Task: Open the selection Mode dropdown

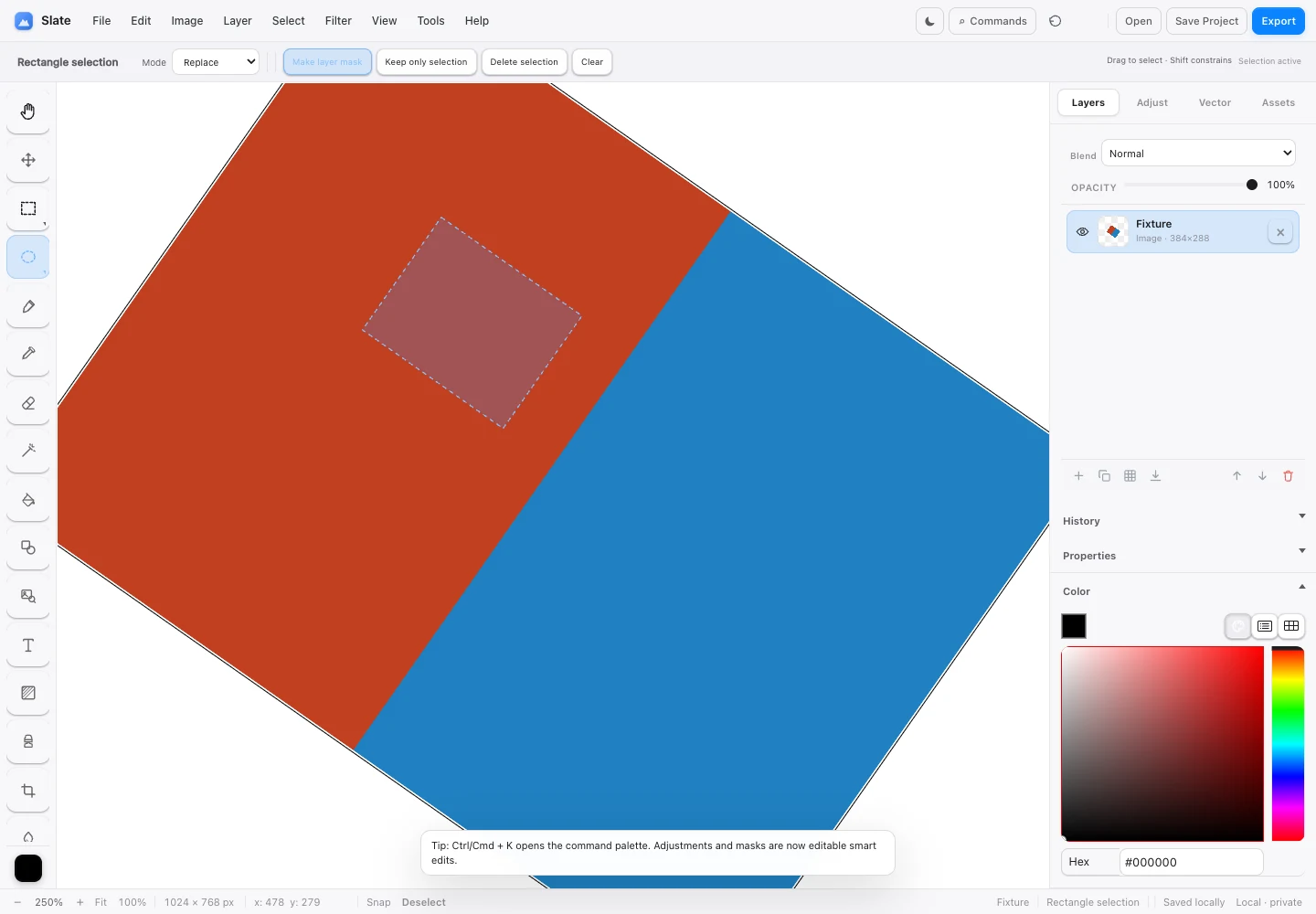Action: pos(216,62)
